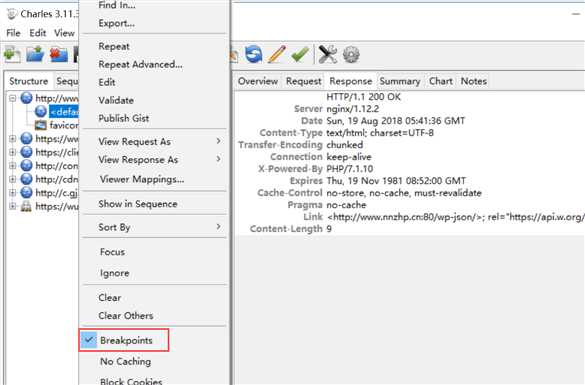Choose Edit in the context menu
585x385 pixels.
point(107,82)
